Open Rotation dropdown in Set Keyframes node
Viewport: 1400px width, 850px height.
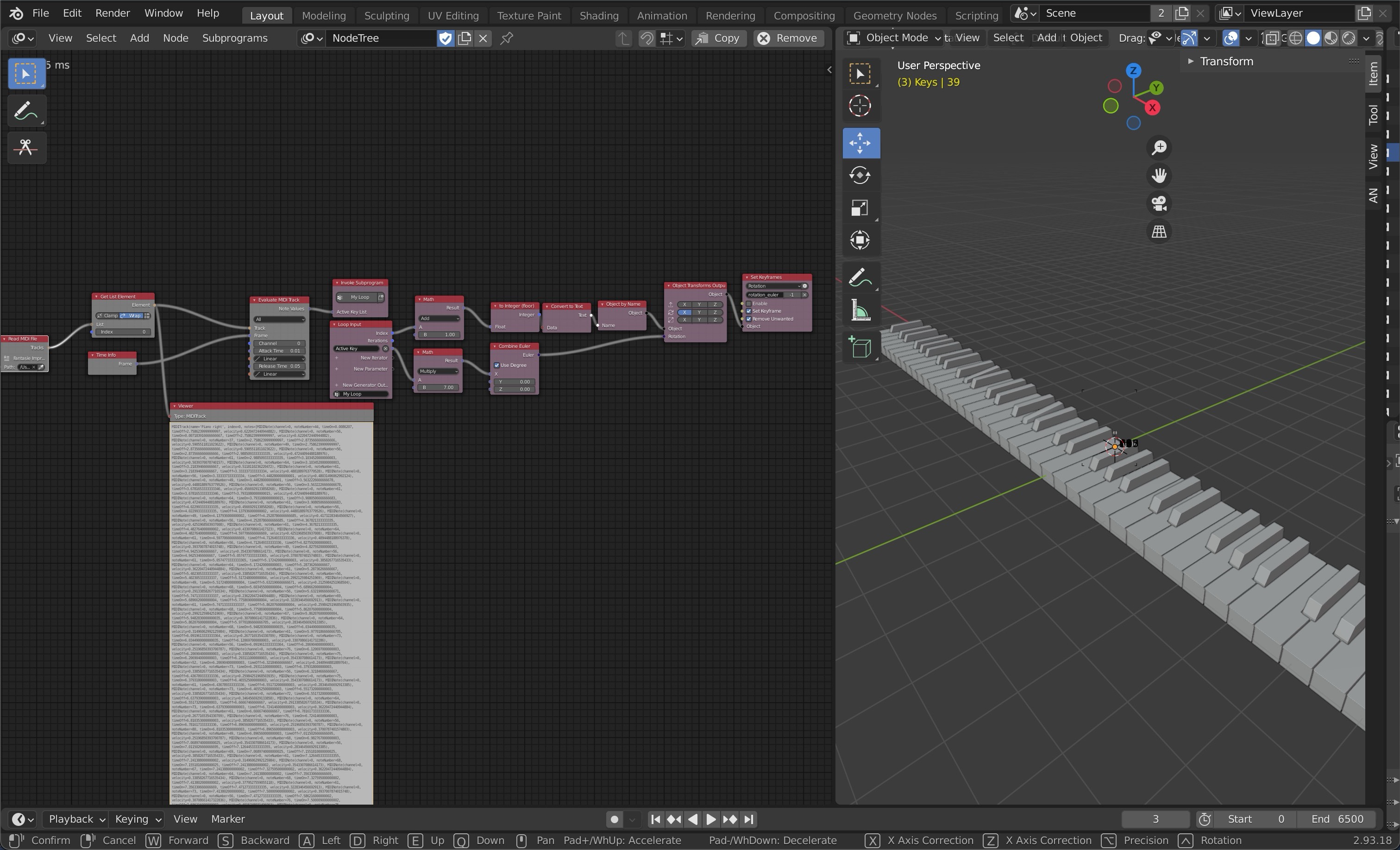[x=773, y=286]
